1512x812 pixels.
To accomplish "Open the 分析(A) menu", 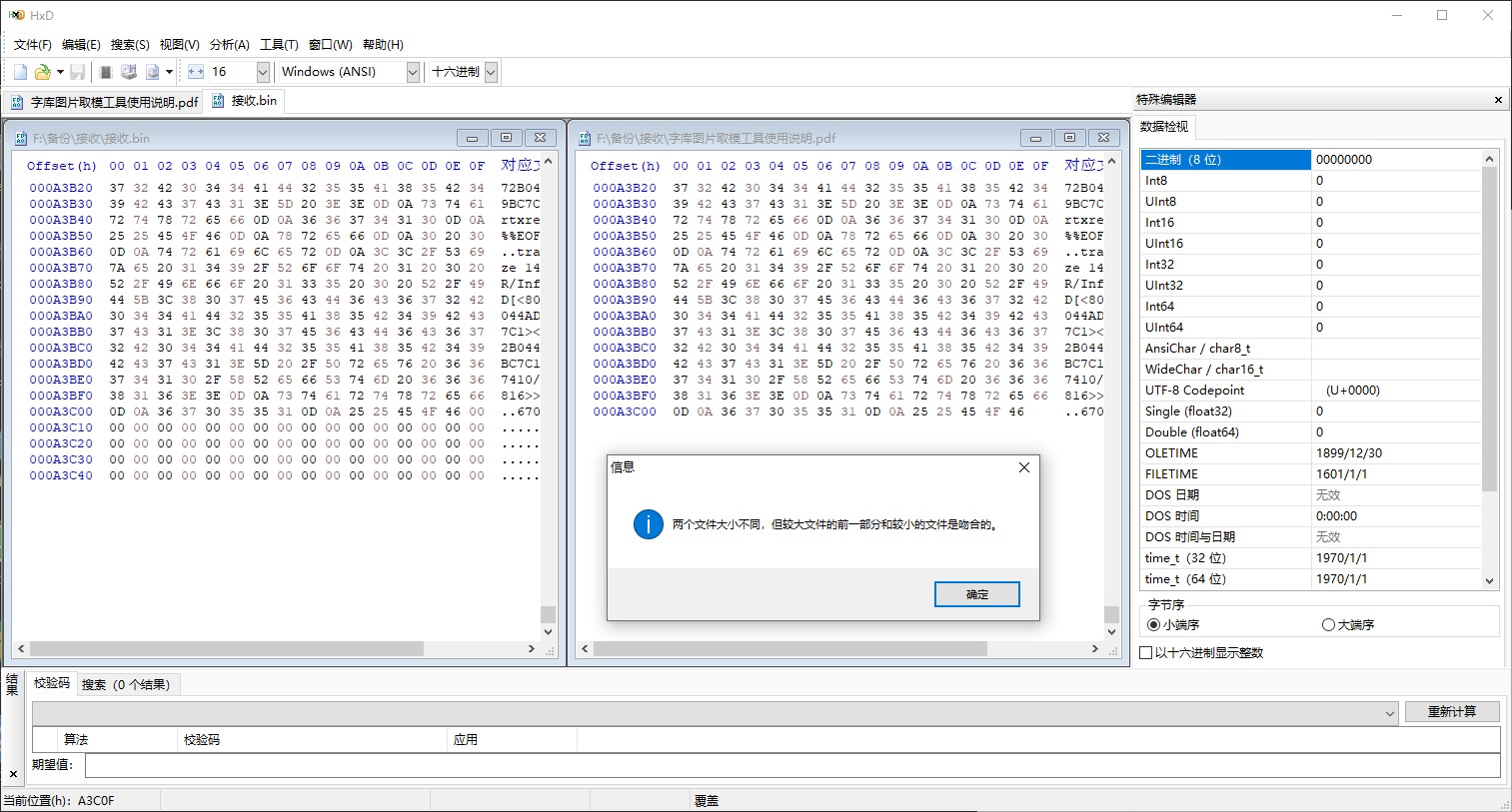I will (x=230, y=44).
